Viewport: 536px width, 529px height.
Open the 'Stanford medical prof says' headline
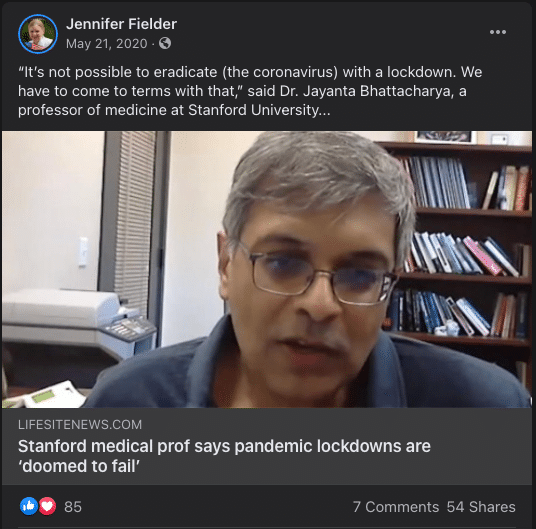click(x=224, y=446)
